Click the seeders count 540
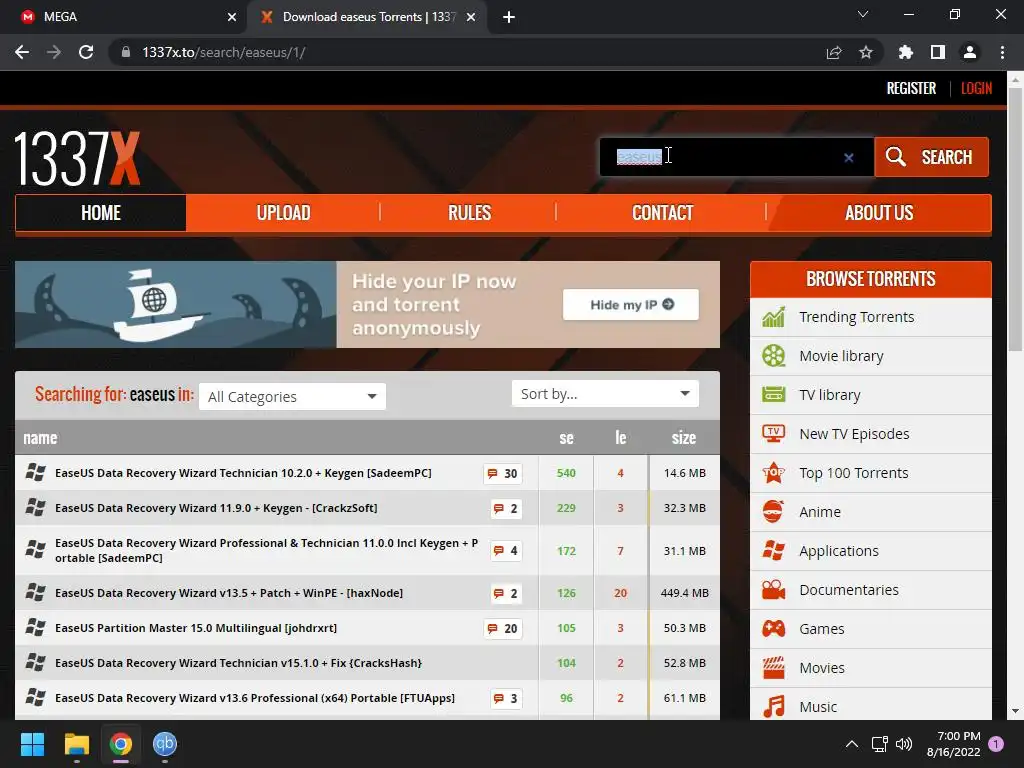The width and height of the screenshot is (1024, 768). pos(566,473)
